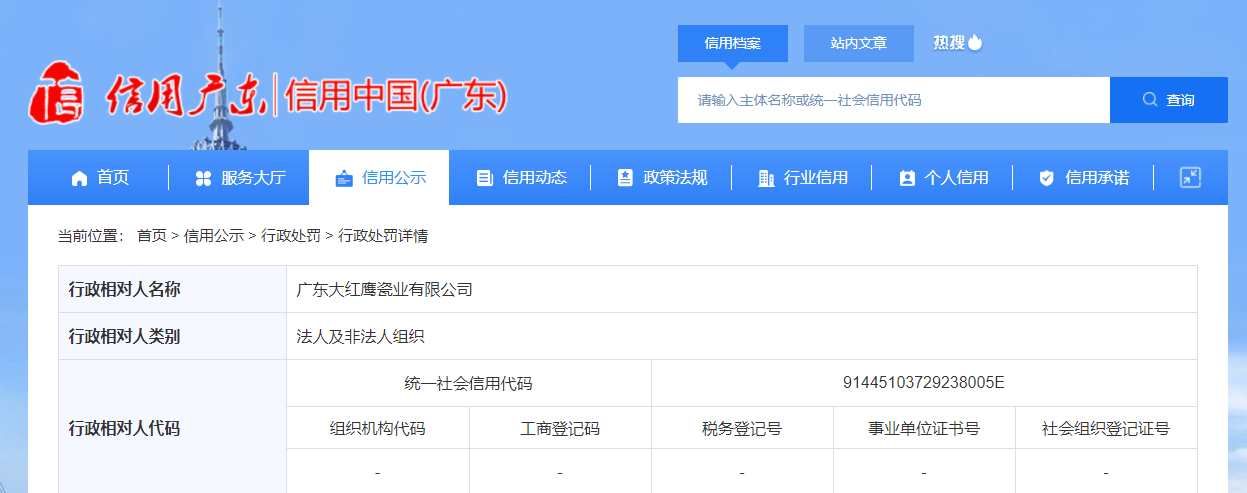Click company name 广东大红鹰瓷业有限公司

tap(385, 290)
